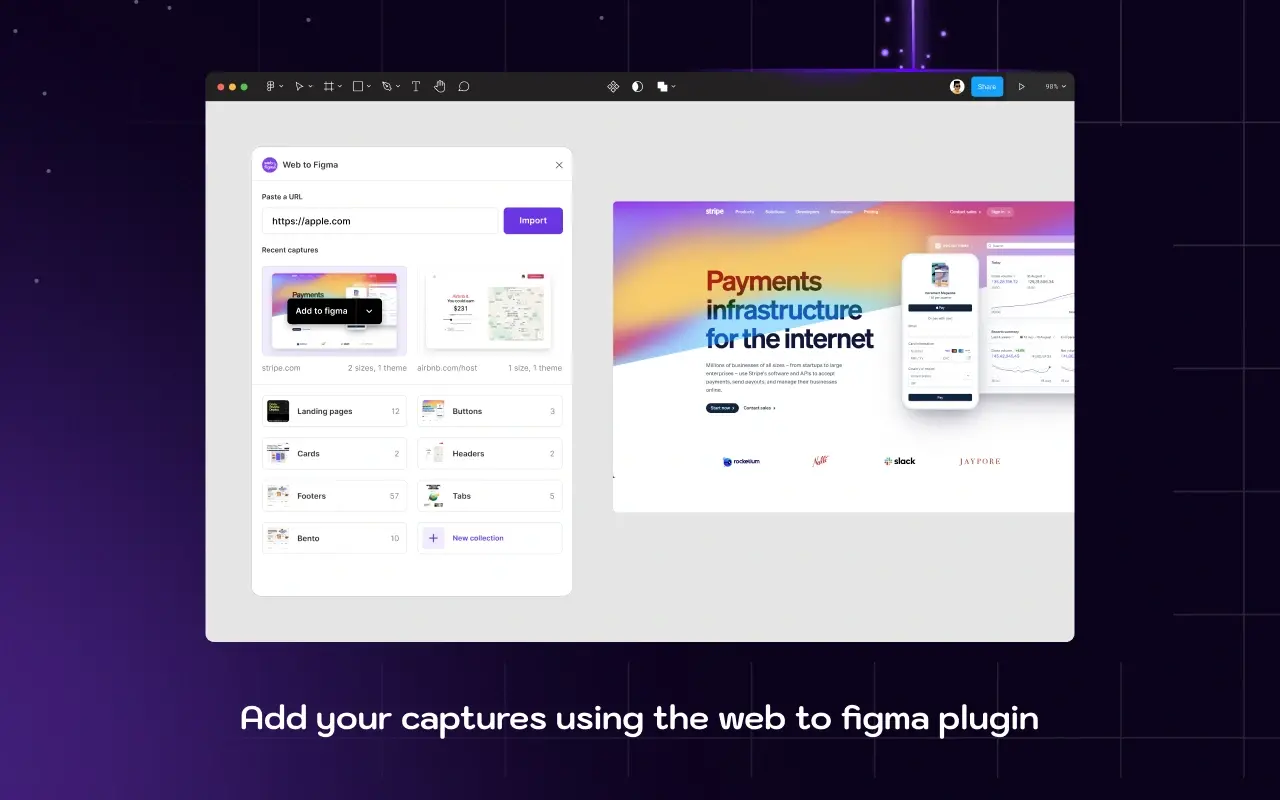Open the 98% zoom dropdown

tap(1055, 87)
